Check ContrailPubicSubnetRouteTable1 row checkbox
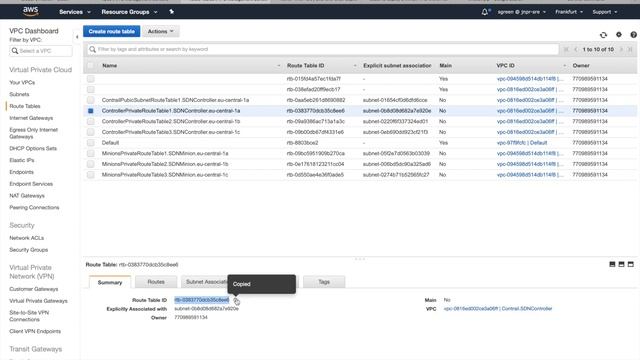The height and width of the screenshot is (360, 640). [91, 100]
